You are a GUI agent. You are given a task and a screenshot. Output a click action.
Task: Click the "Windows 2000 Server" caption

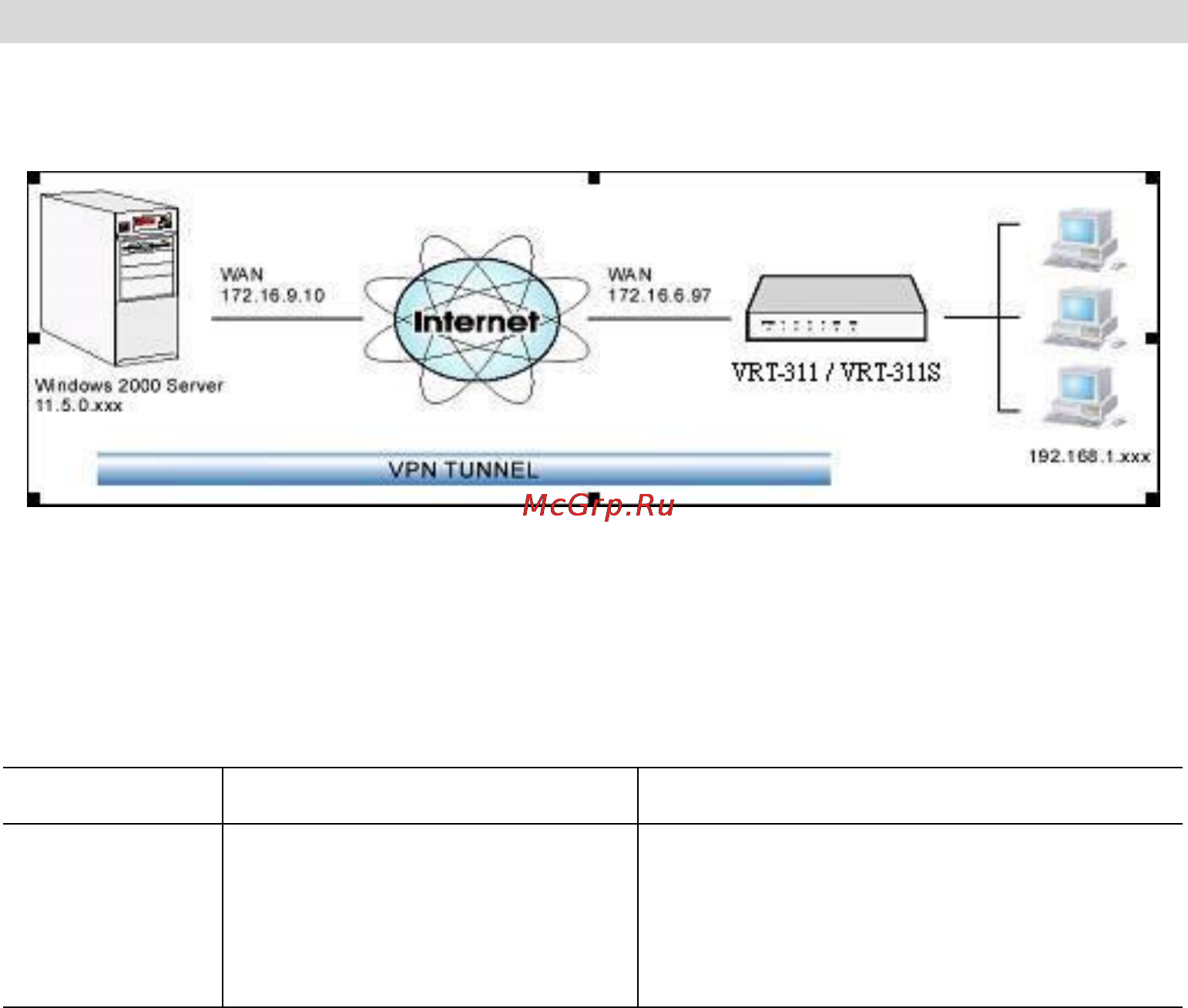(x=129, y=385)
